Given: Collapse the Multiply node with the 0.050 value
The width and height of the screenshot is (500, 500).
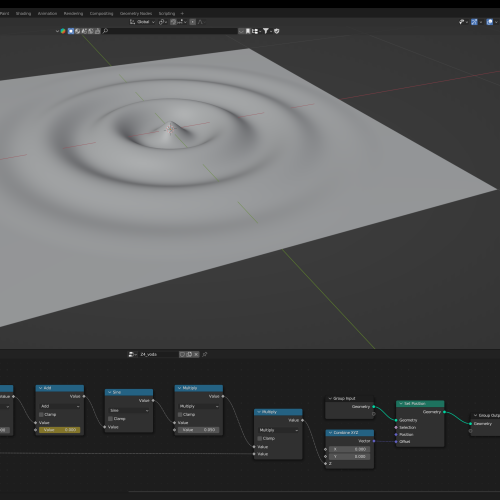Looking at the screenshot, I should pos(179,388).
